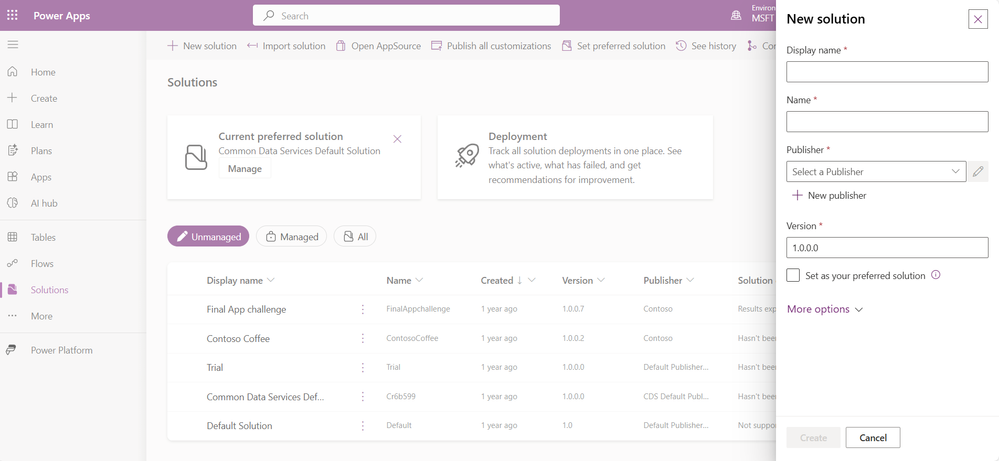Image resolution: width=999 pixels, height=461 pixels.
Task: Open Default Solution row
Action: (x=239, y=425)
